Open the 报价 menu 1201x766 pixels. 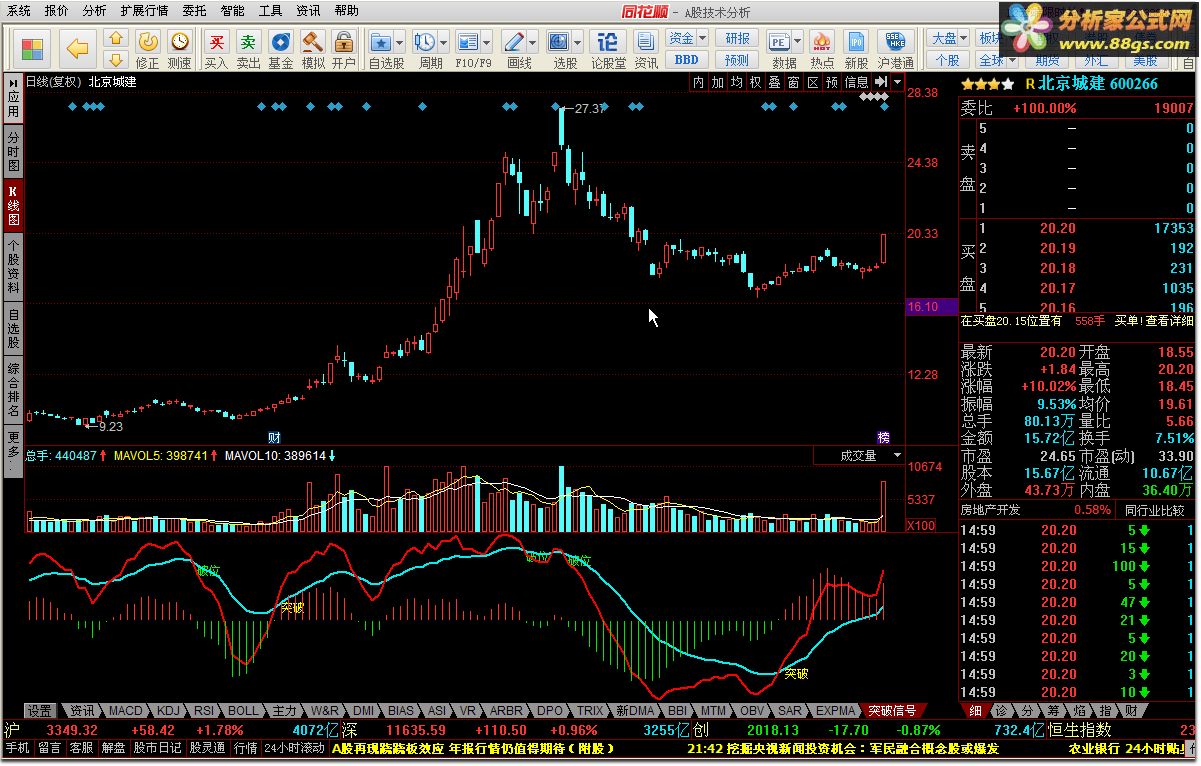[x=57, y=11]
